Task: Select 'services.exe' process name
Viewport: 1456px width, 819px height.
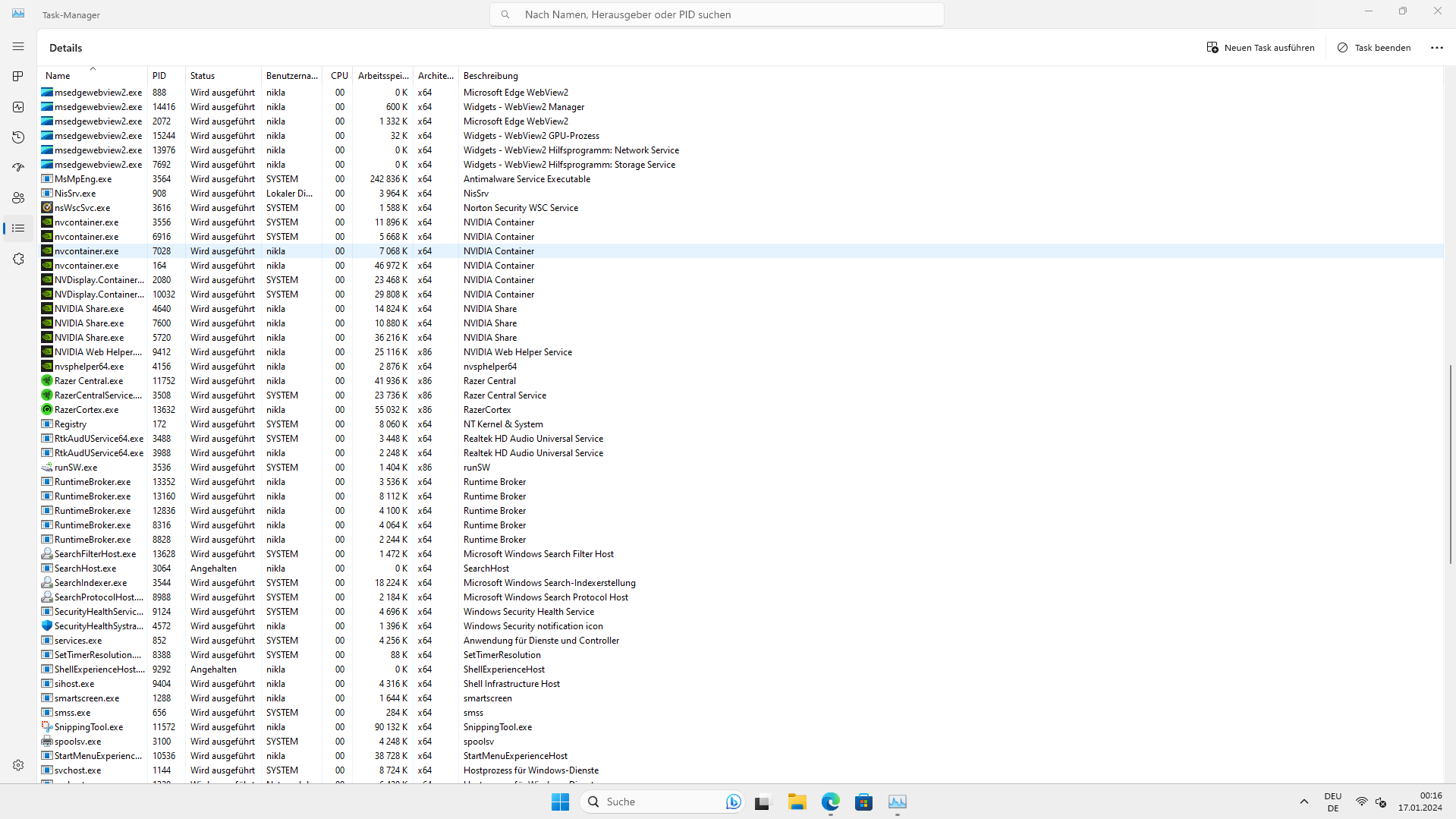Action: [x=78, y=641]
